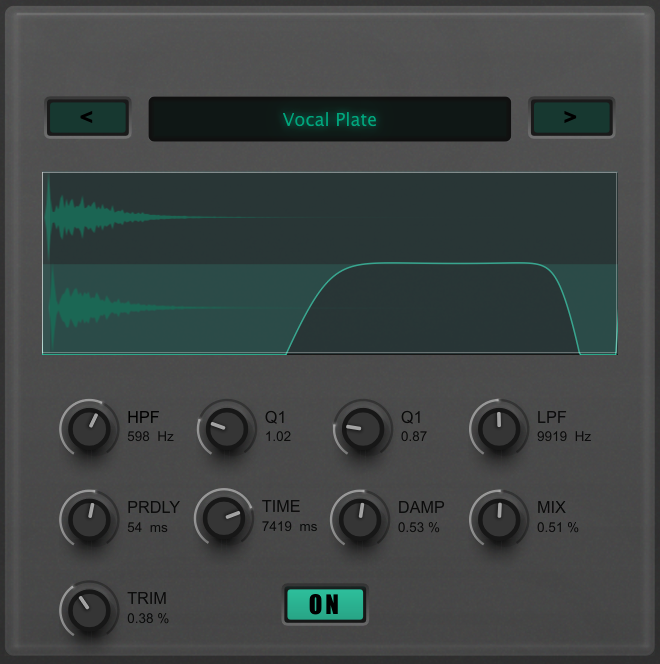Select the DAMP knob
660x664 pixels.
(360, 518)
